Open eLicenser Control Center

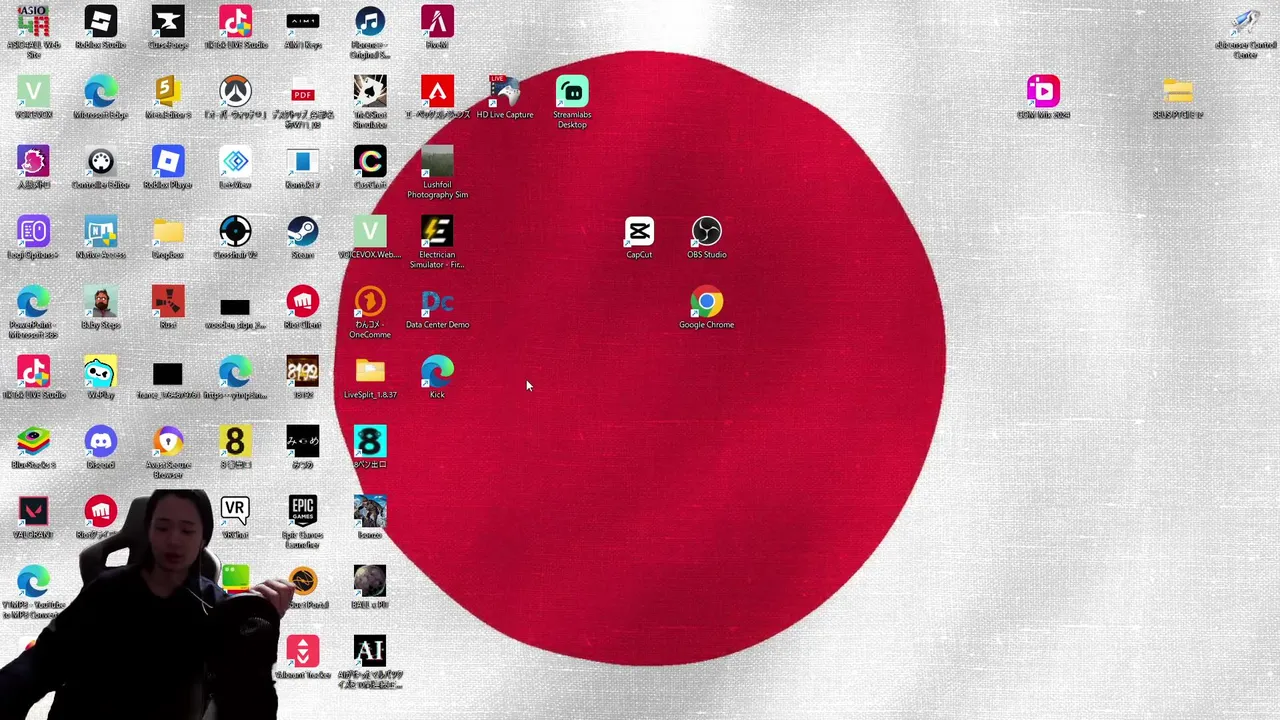[1245, 22]
